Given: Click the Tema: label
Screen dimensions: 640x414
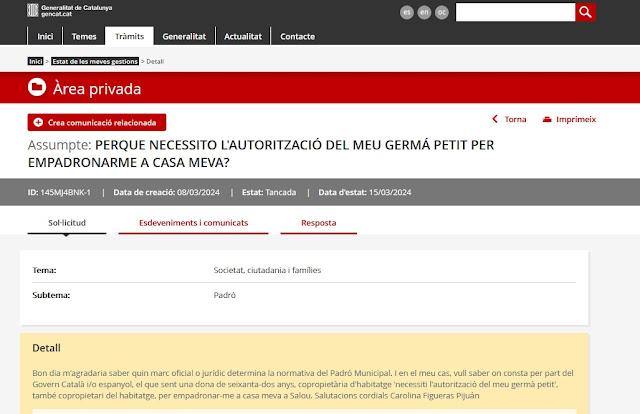Looking at the screenshot, I should click(44, 270).
